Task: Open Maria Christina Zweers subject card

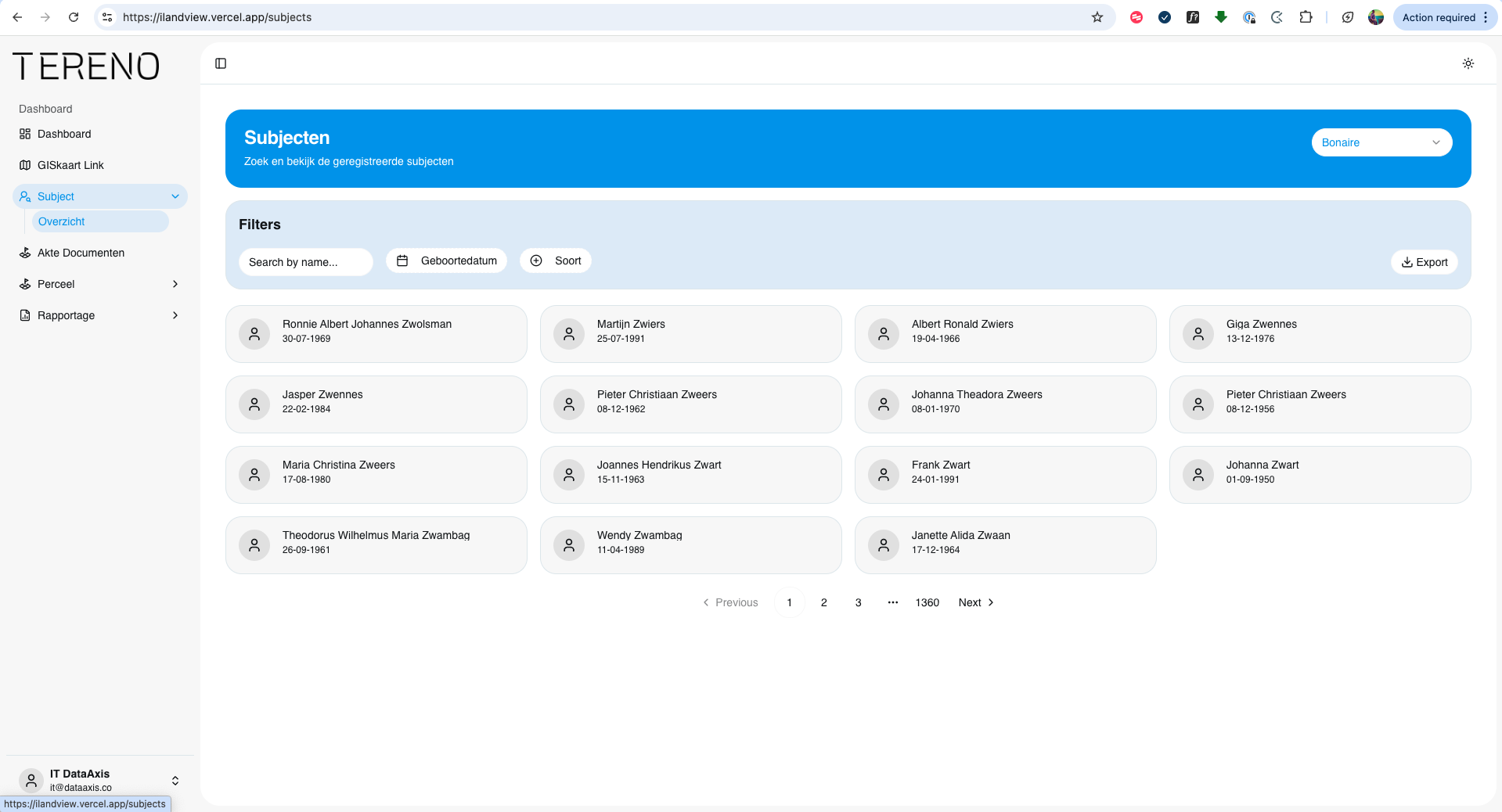Action: [x=376, y=475]
